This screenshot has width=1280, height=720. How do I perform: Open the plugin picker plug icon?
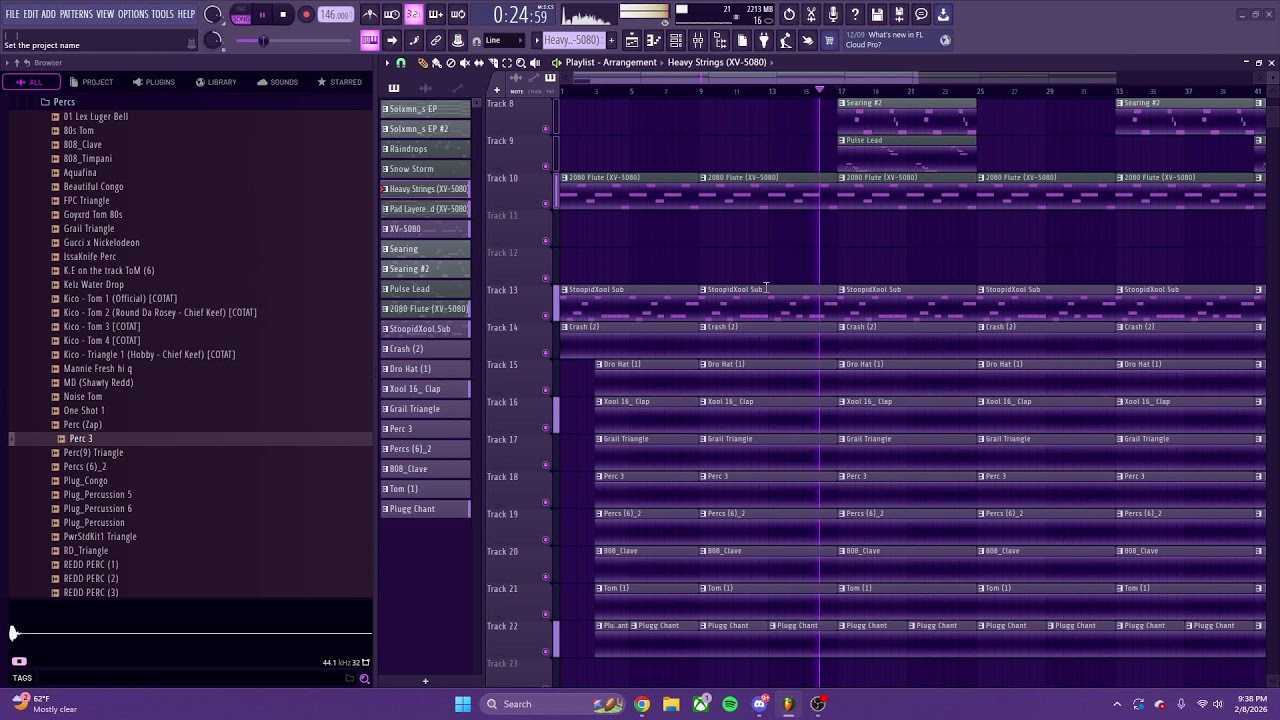click(764, 41)
